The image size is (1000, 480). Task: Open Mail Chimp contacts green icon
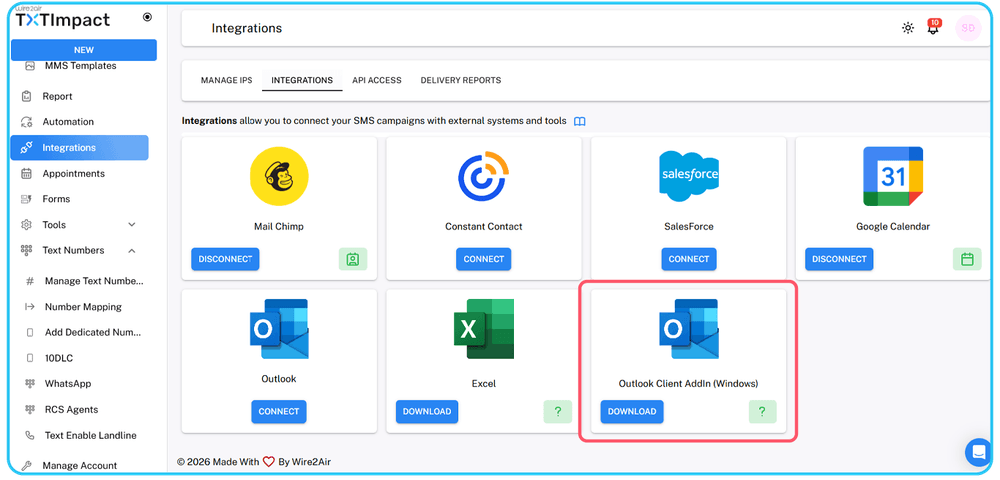pyautogui.click(x=353, y=259)
